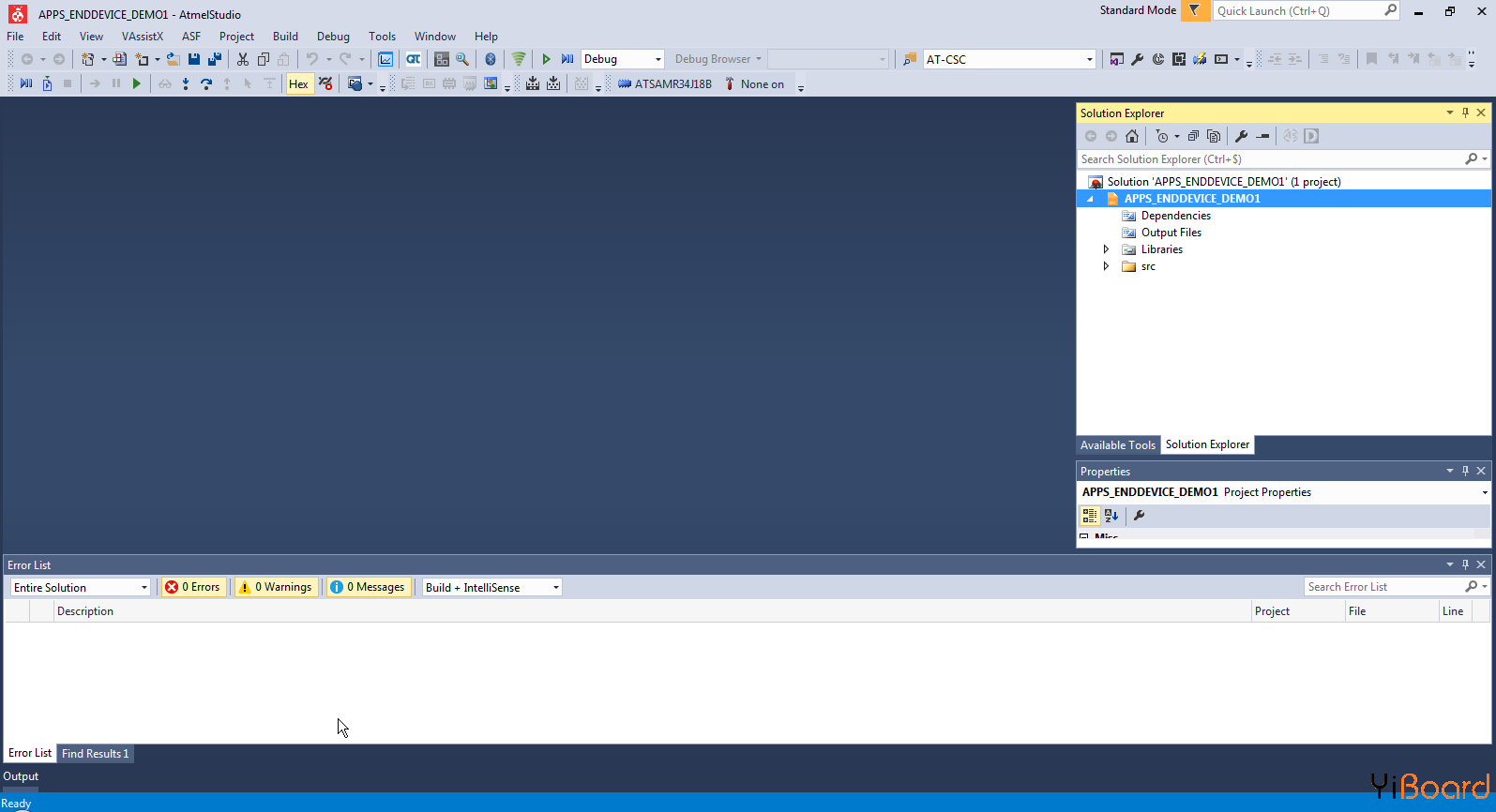This screenshot has height=812, width=1496.
Task: Click the Output panel tab
Action: (21, 776)
